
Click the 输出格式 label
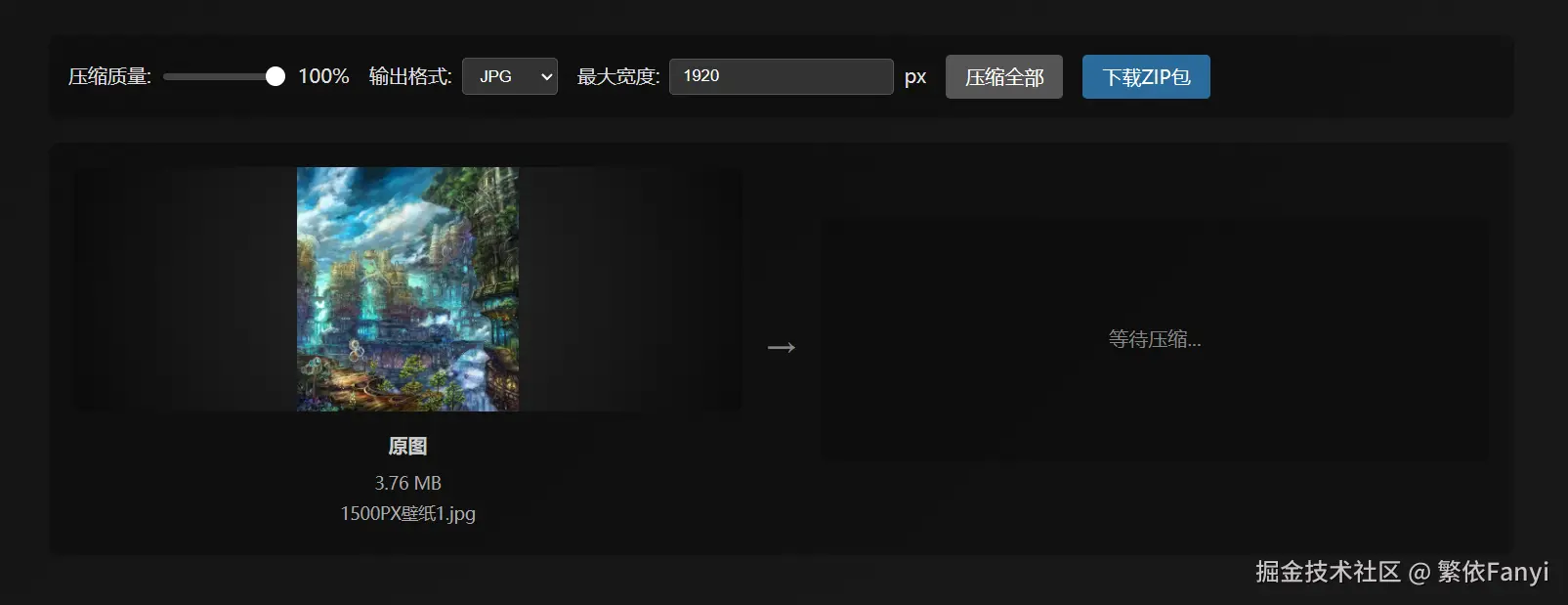pos(410,76)
